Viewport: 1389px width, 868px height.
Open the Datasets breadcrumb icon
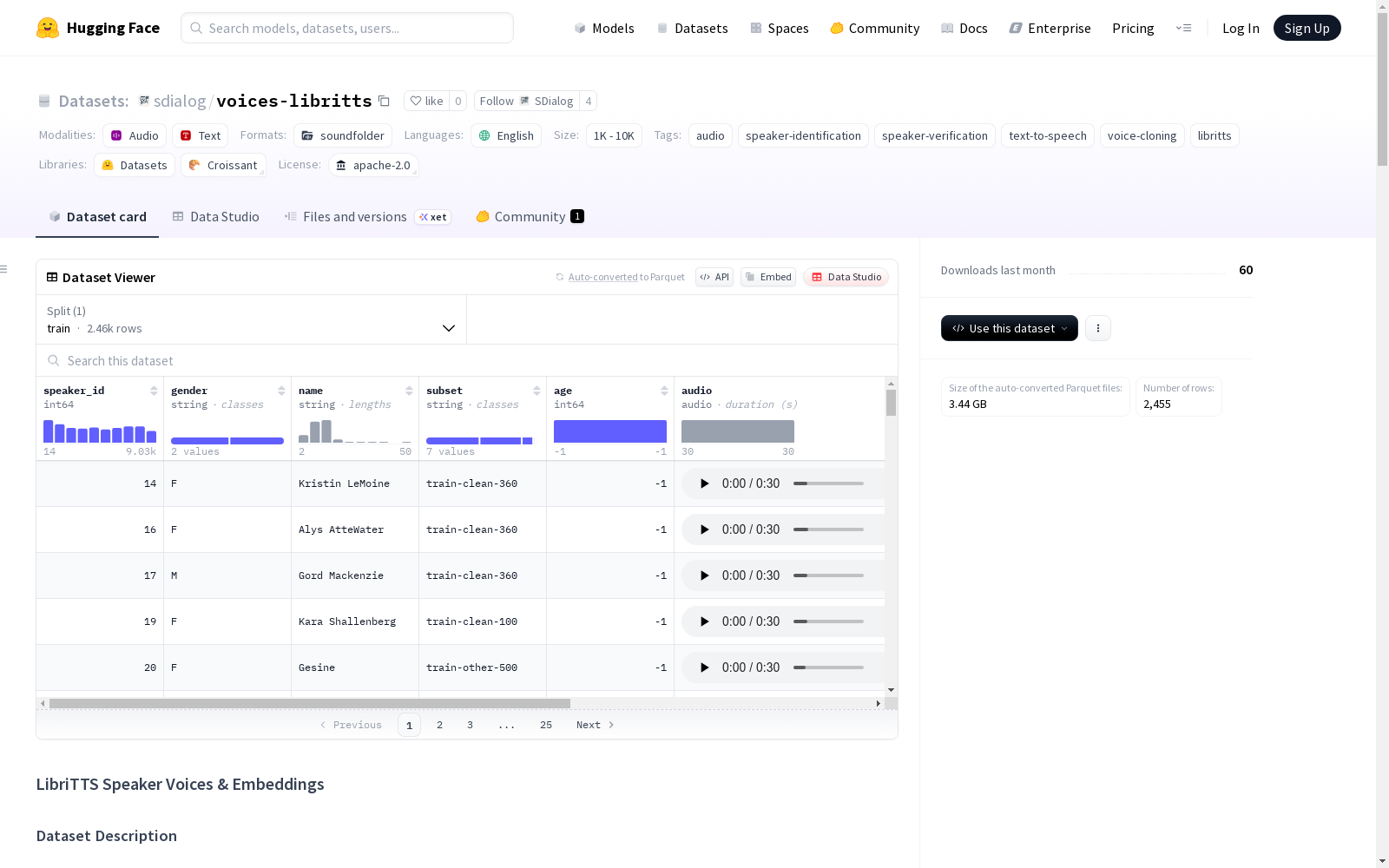(44, 102)
